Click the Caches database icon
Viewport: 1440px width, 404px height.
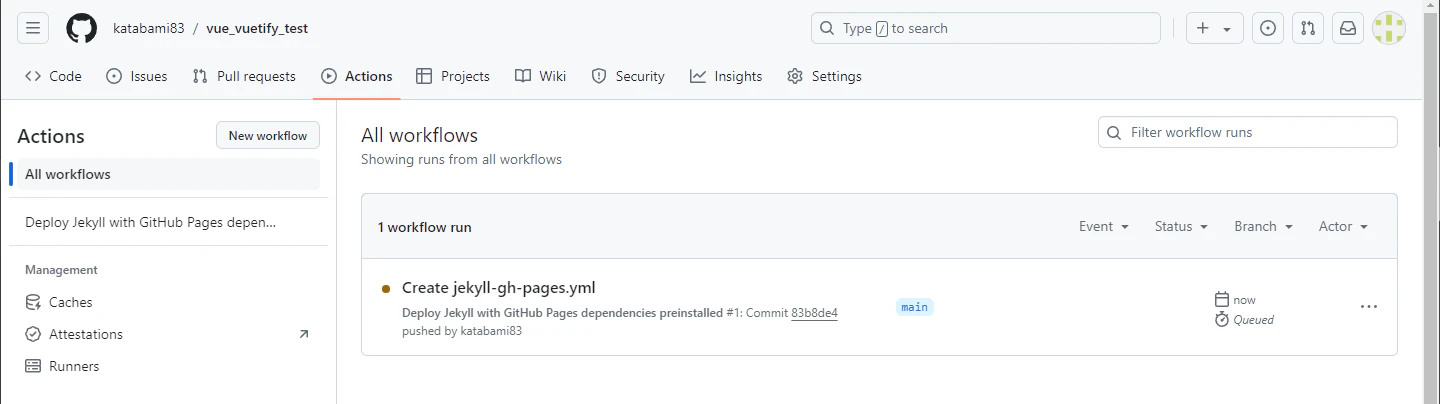tap(33, 302)
